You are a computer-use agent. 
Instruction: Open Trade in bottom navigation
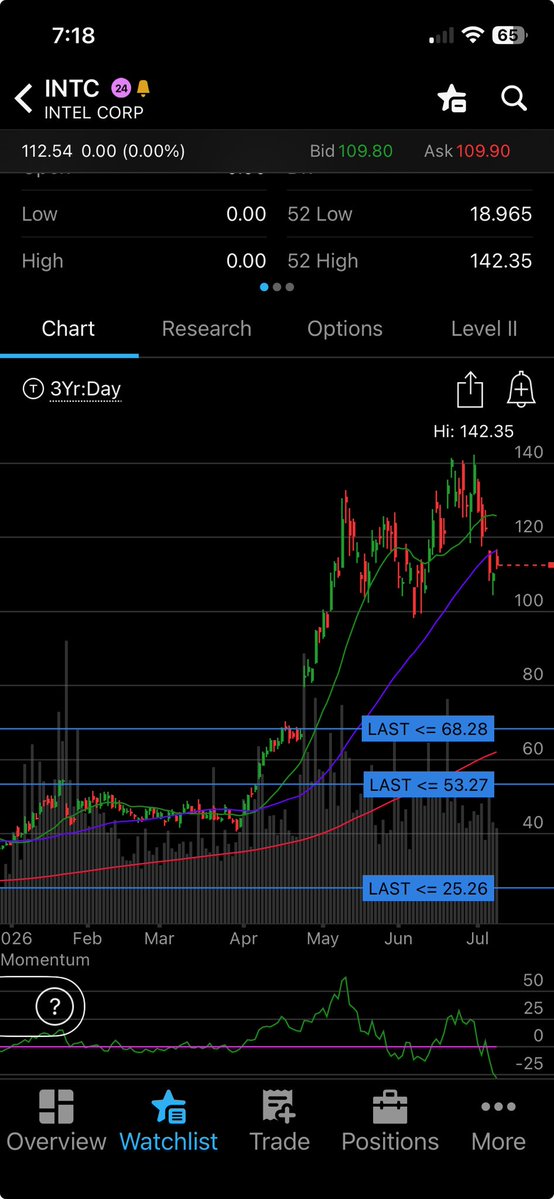point(279,1122)
